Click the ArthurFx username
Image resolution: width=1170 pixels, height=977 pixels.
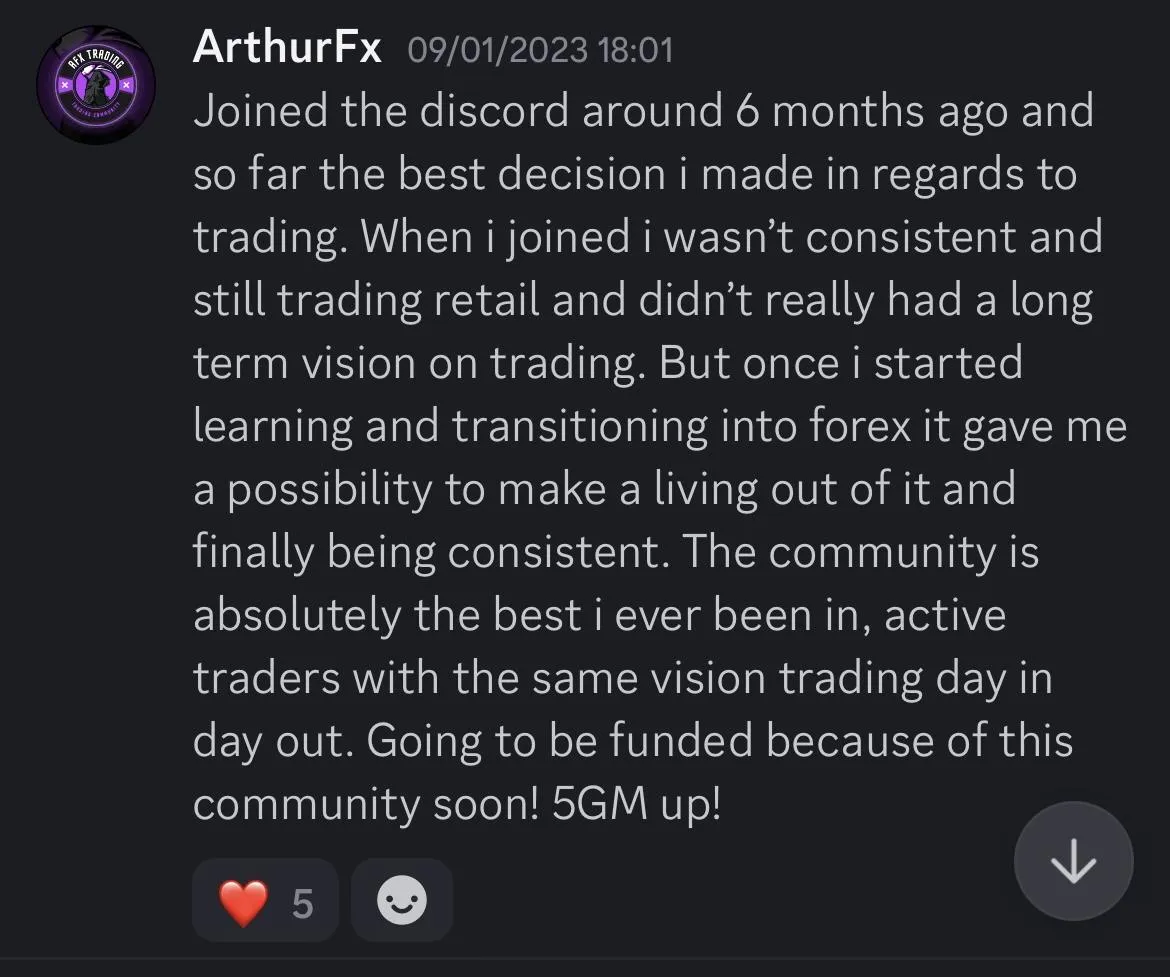287,48
